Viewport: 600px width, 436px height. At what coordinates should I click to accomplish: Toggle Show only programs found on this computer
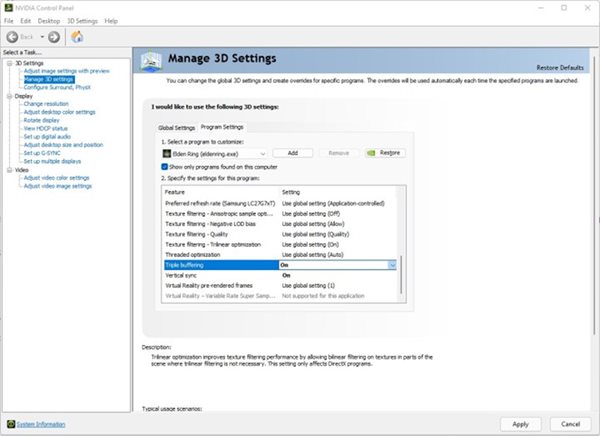(x=165, y=167)
